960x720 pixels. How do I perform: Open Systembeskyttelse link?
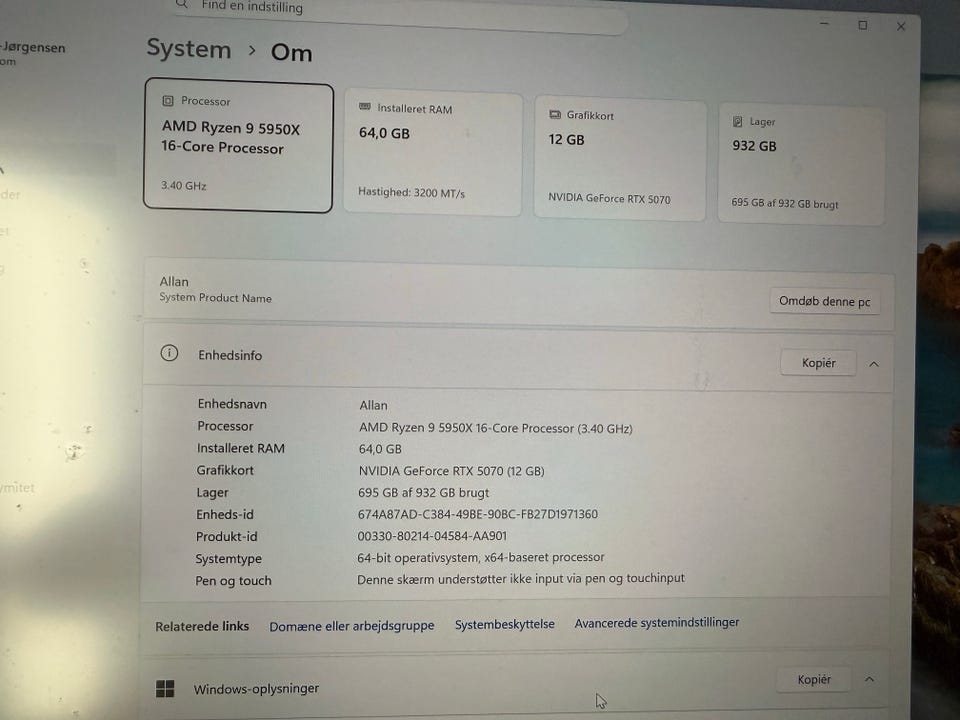pyautogui.click(x=504, y=624)
